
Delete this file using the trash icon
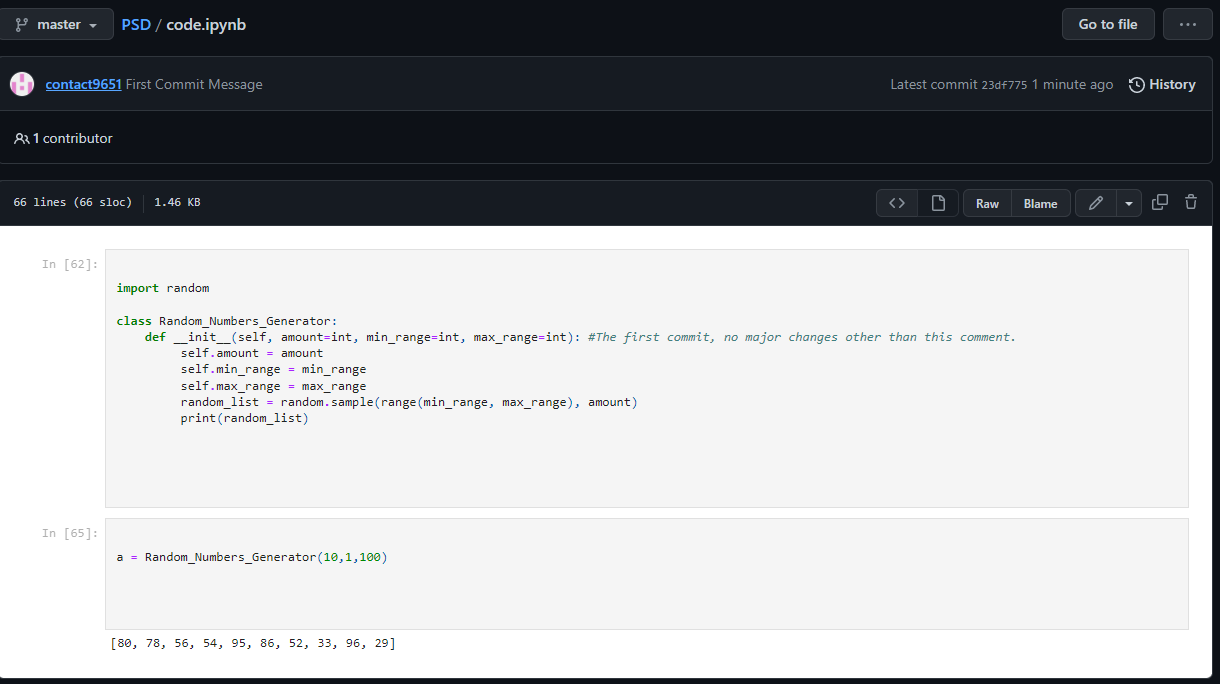click(1191, 202)
